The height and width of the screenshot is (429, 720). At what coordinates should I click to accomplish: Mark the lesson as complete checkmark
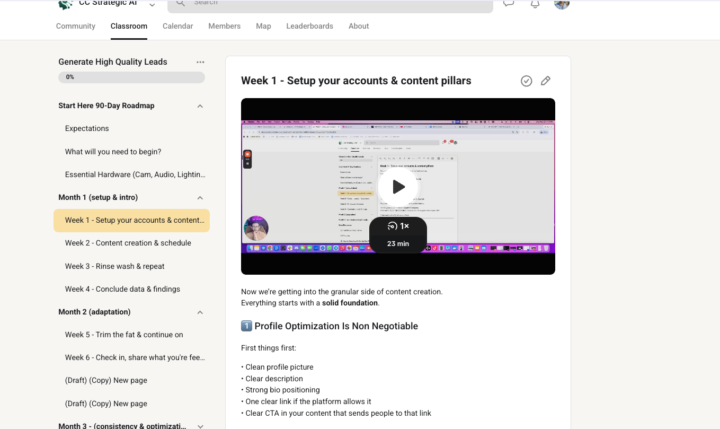point(527,81)
